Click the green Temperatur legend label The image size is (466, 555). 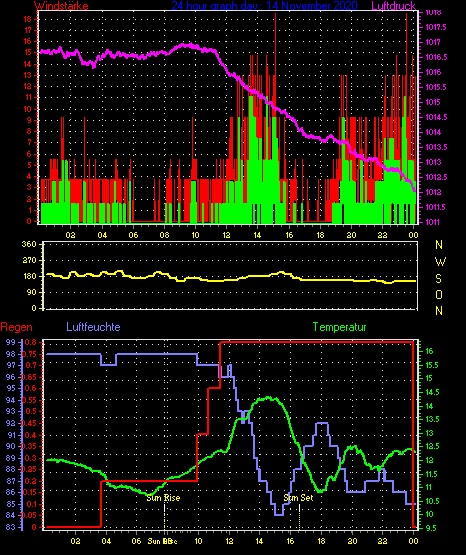[339, 327]
